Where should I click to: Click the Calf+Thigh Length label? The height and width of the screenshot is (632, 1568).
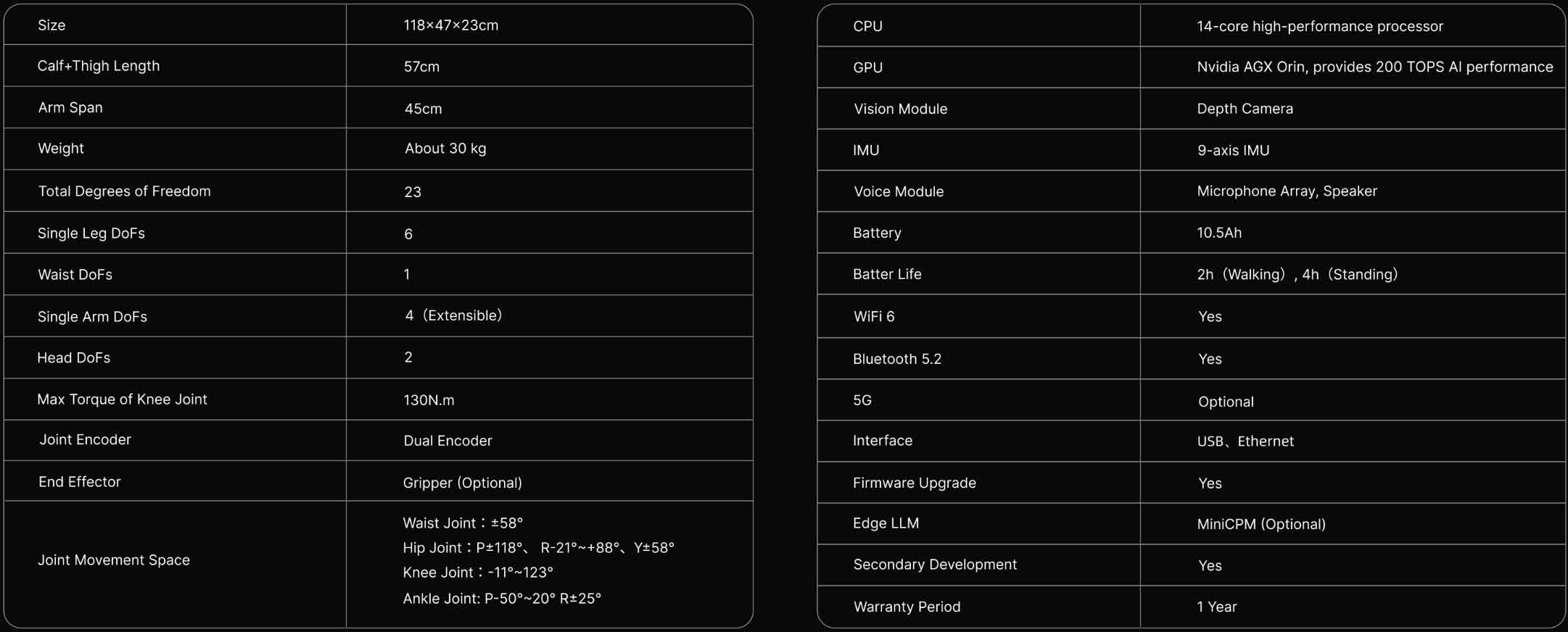click(98, 66)
